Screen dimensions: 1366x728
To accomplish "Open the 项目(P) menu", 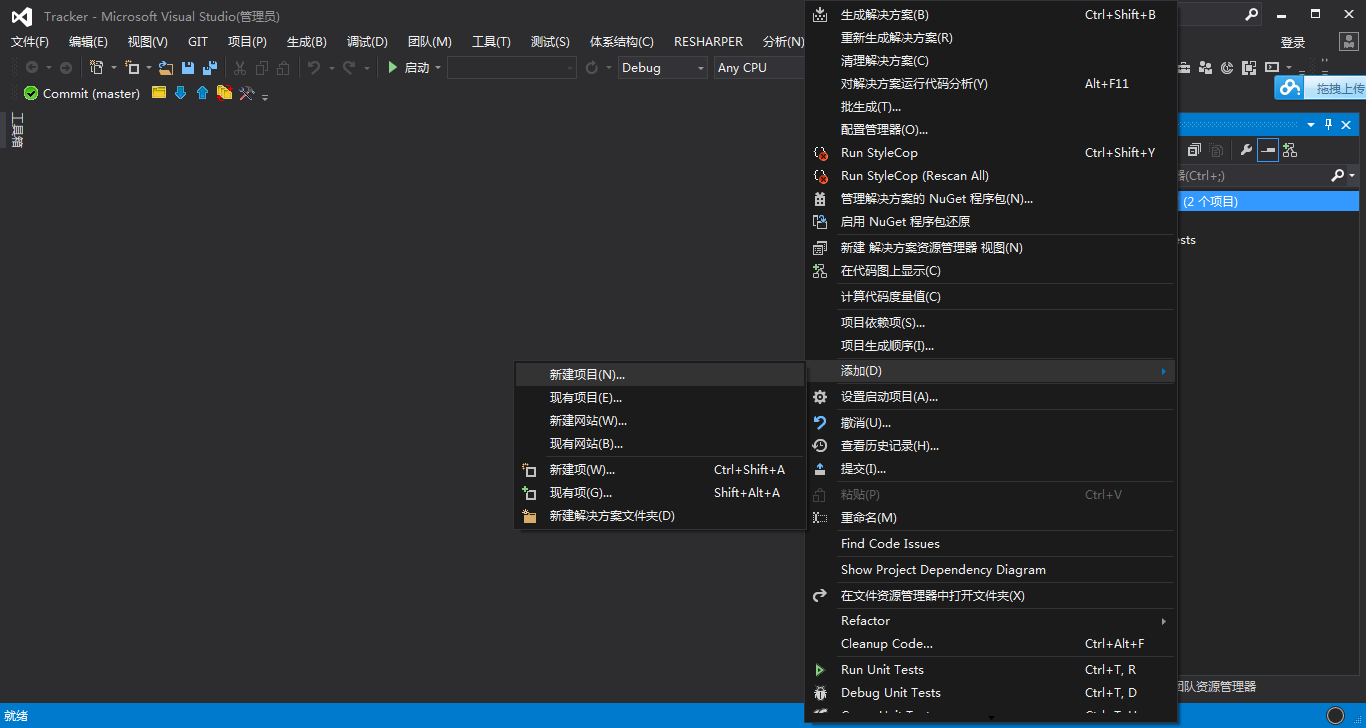I will click(247, 41).
